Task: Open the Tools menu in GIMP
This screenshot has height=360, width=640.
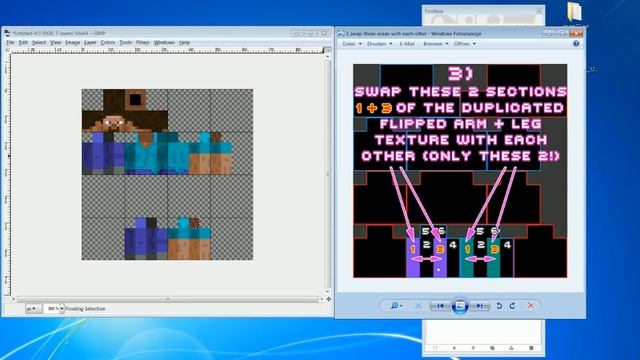Action: coord(125,42)
